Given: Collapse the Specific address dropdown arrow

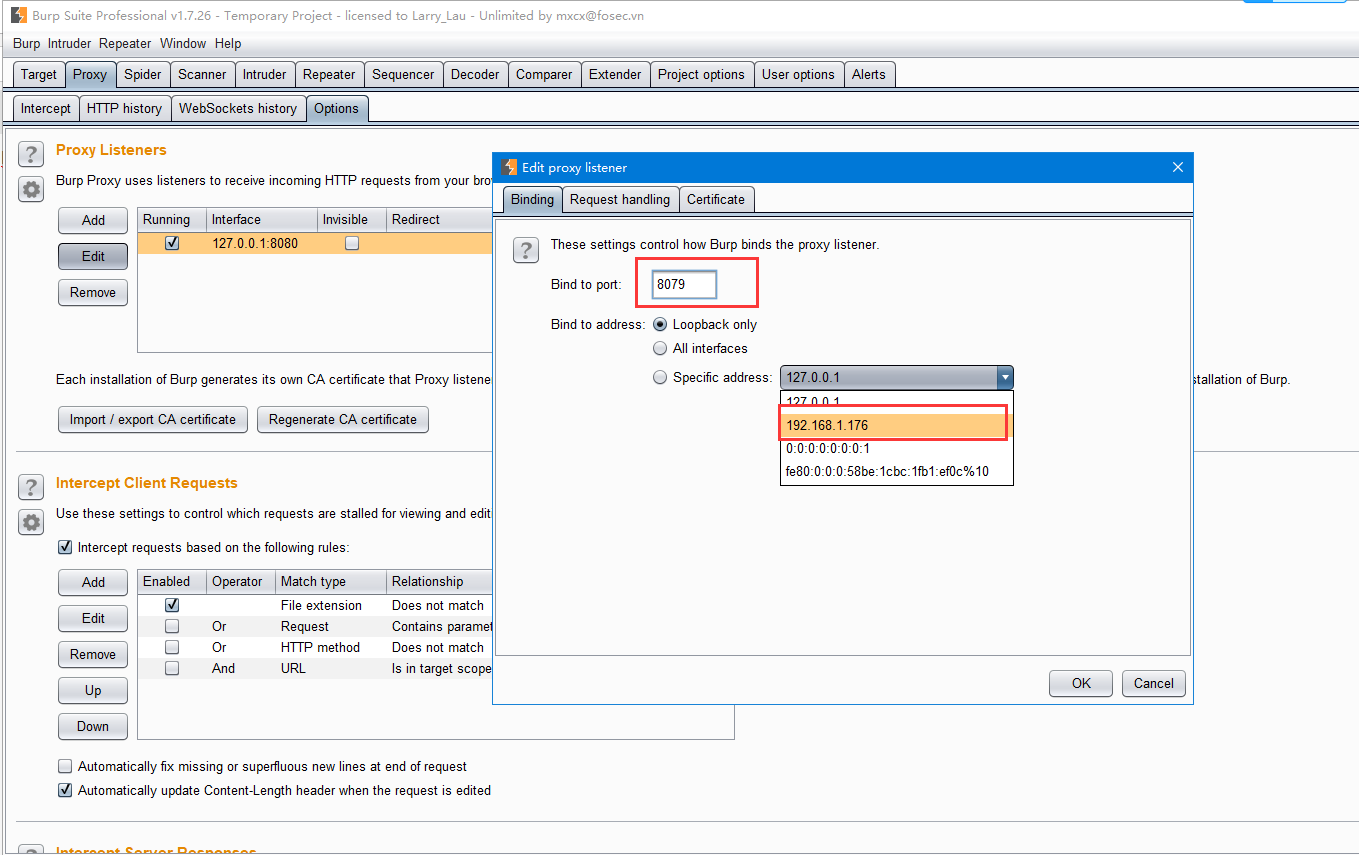Looking at the screenshot, I should tap(1004, 377).
